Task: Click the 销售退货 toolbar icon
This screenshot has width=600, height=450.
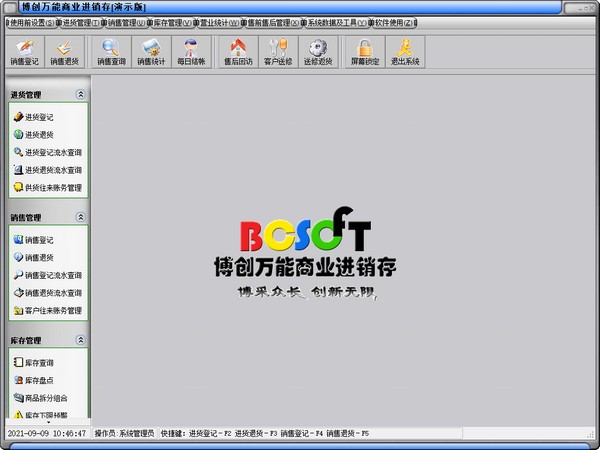Action: [65, 51]
